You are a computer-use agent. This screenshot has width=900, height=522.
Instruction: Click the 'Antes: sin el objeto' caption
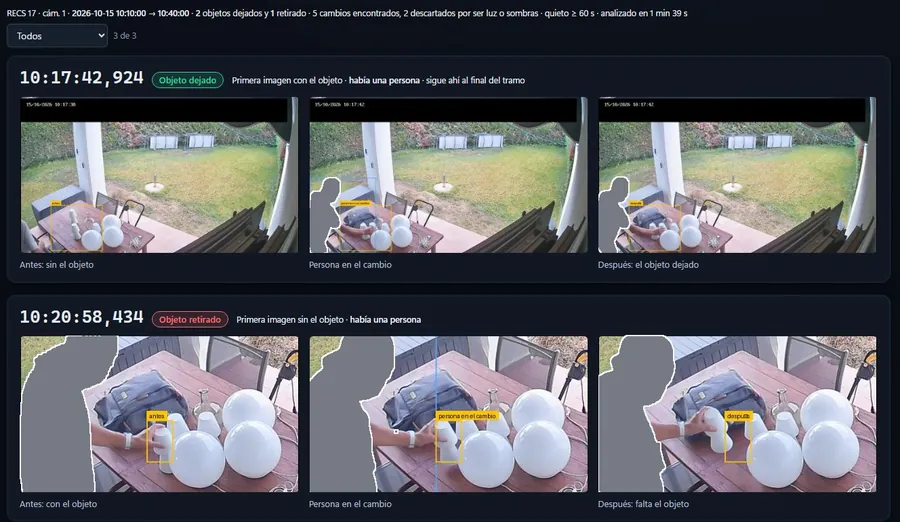(57, 265)
